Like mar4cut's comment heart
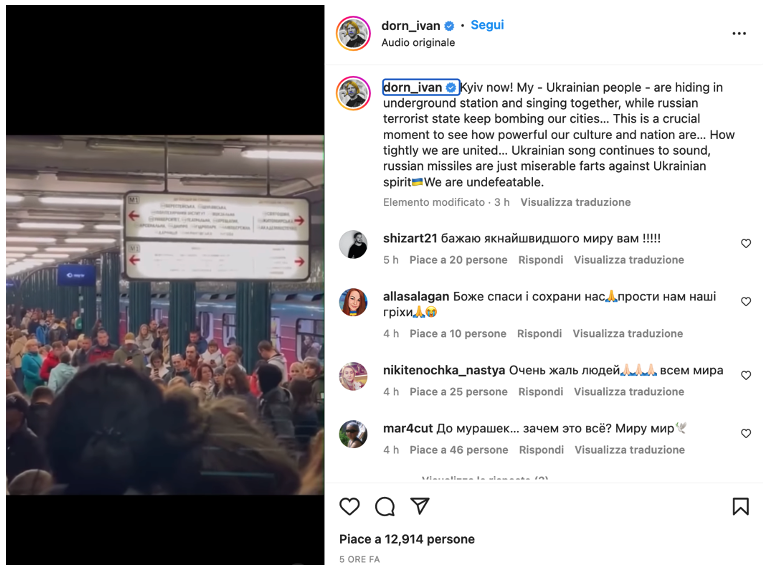The height and width of the screenshot is (571, 763). point(746,433)
